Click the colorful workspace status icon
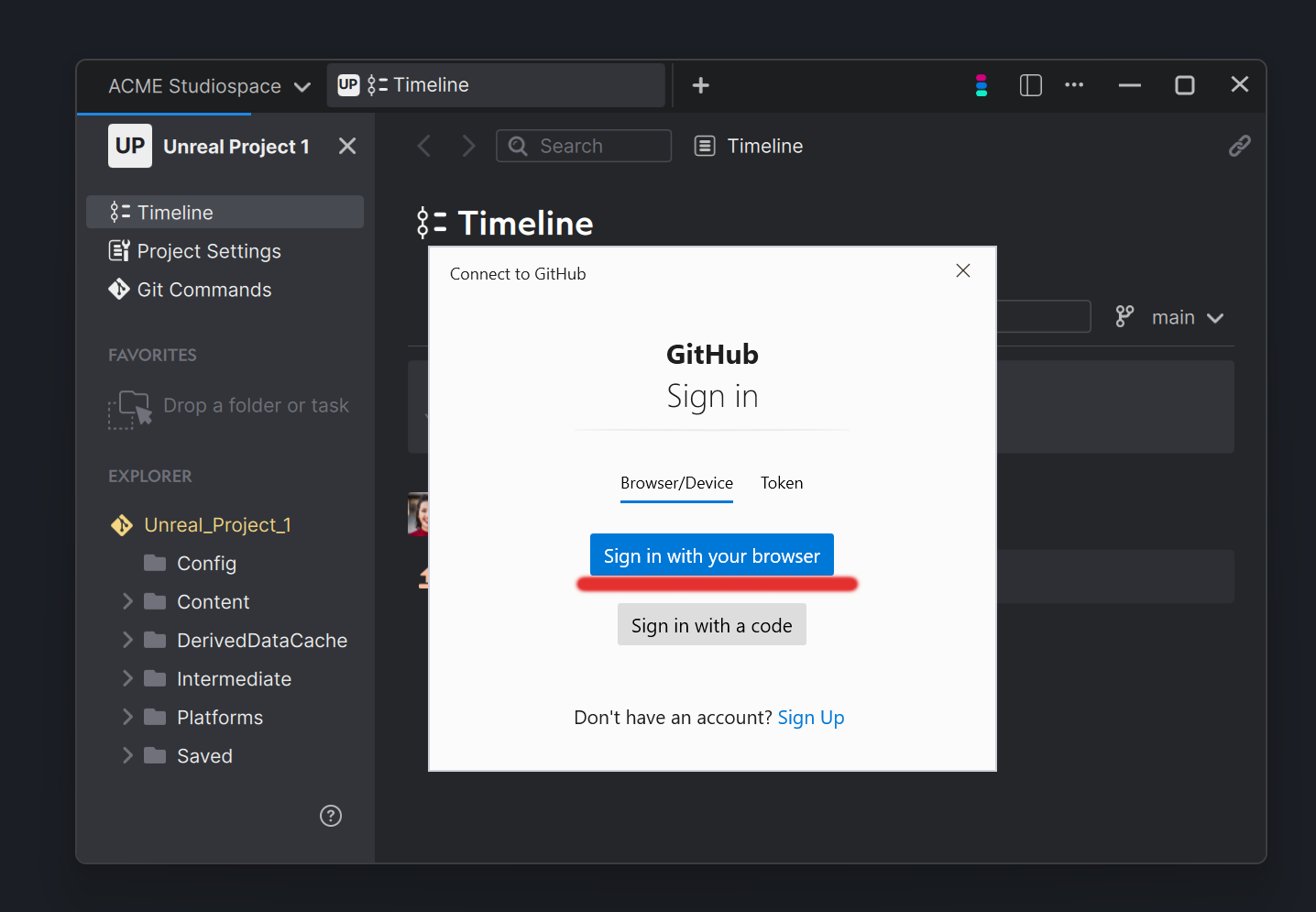The height and width of the screenshot is (912, 1316). (981, 85)
